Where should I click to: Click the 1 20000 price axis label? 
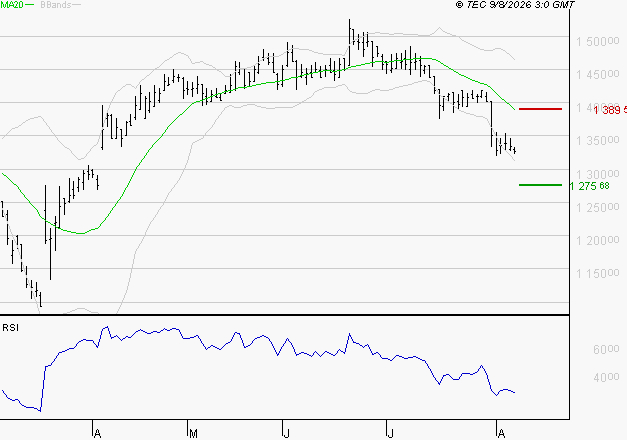tap(597, 240)
